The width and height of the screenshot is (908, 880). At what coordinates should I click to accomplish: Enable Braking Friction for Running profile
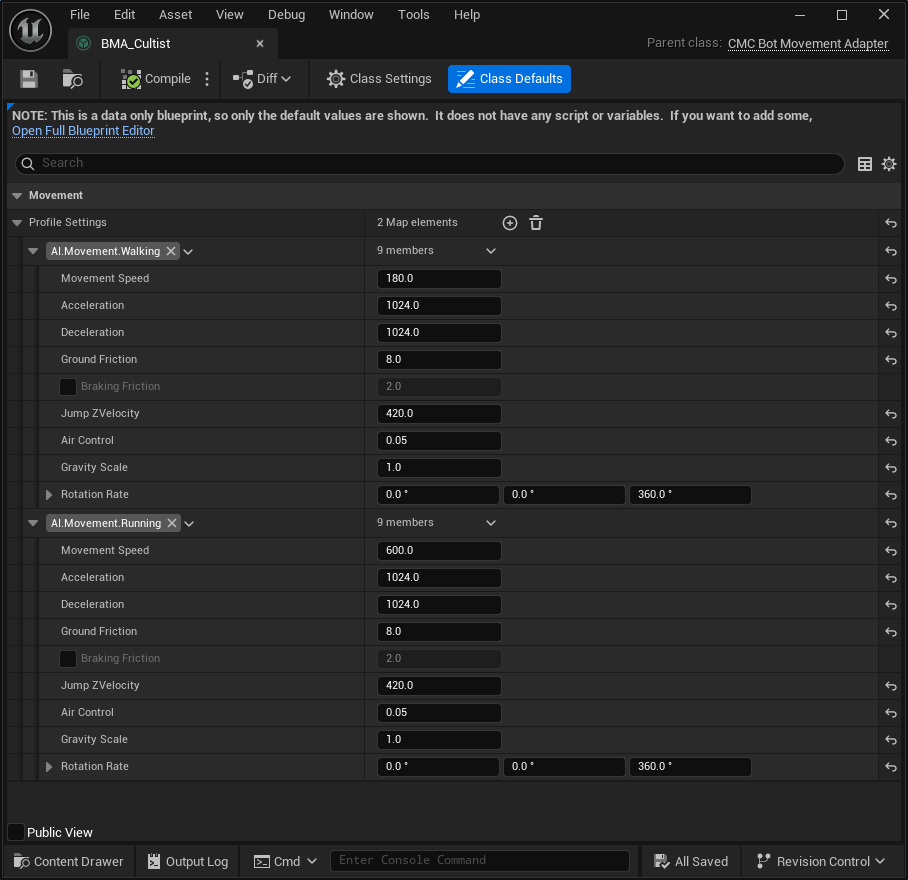click(x=67, y=658)
